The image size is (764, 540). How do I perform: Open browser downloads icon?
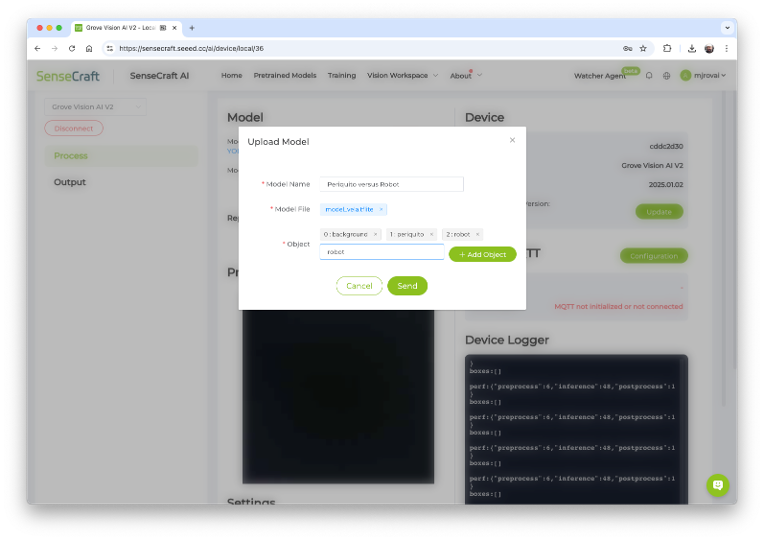[689, 48]
